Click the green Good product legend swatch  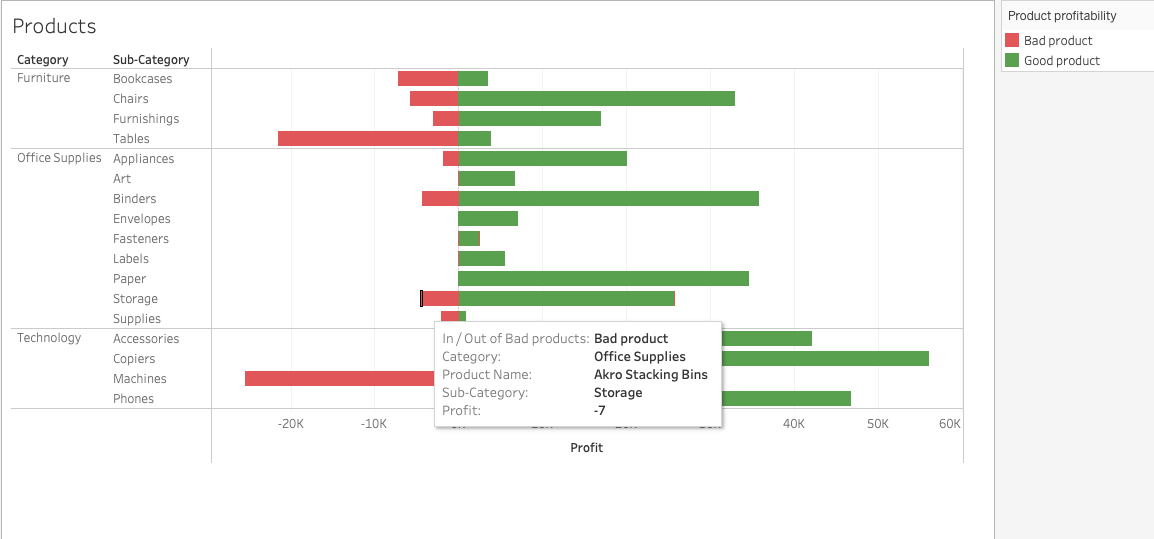[1011, 61]
